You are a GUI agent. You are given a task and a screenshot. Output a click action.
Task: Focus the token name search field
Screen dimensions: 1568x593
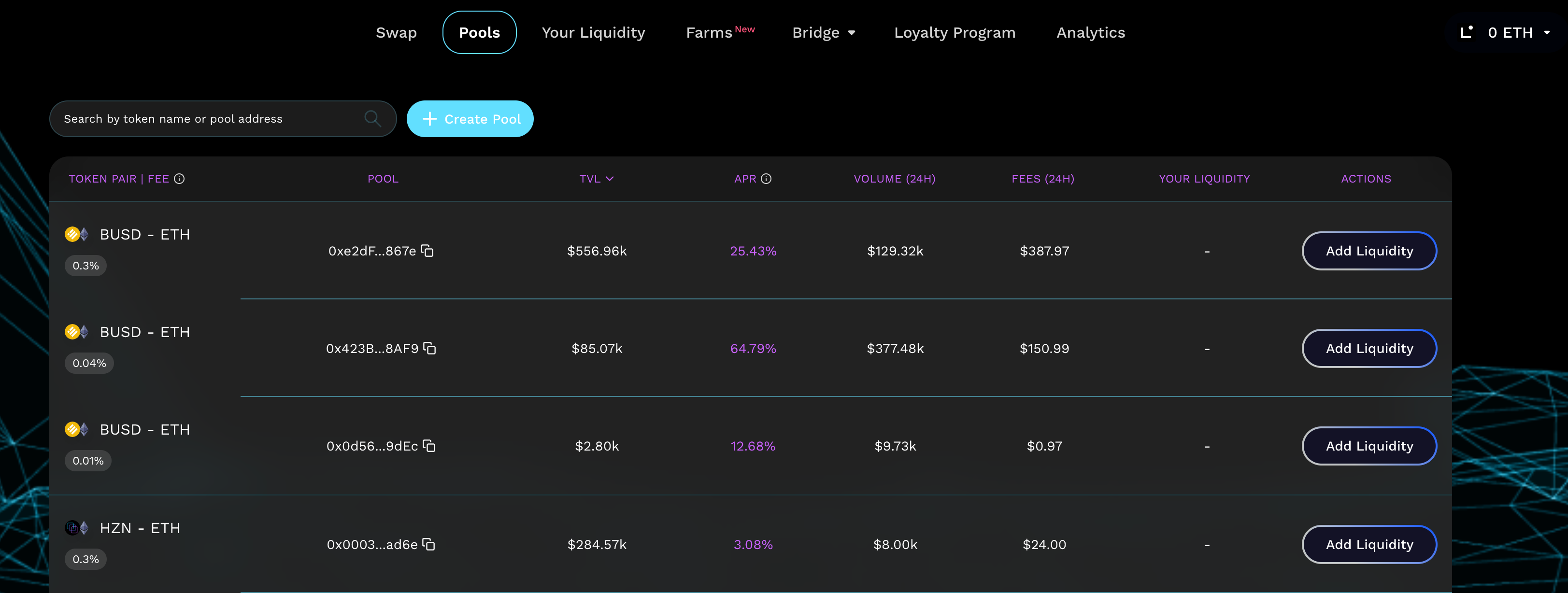(207, 119)
